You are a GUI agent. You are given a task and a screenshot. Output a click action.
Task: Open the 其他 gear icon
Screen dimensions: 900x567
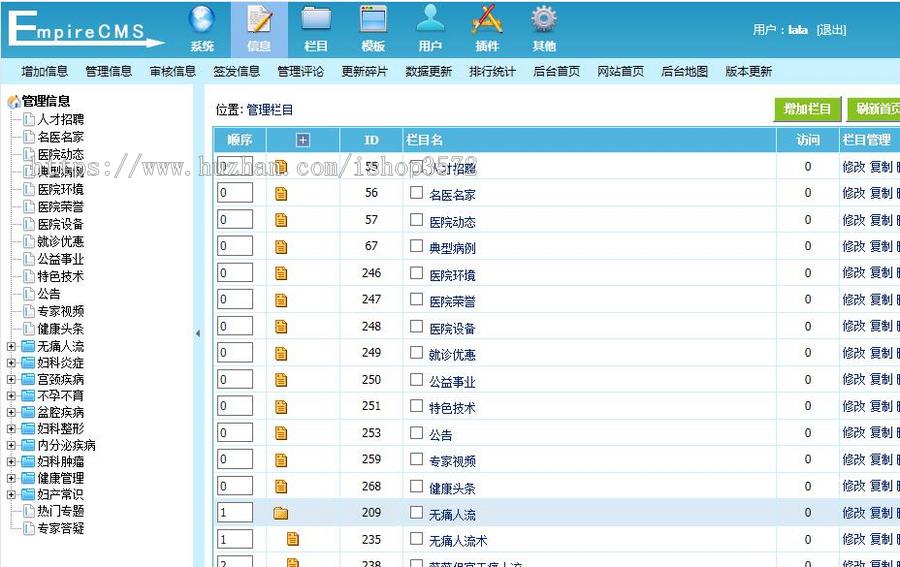544,19
